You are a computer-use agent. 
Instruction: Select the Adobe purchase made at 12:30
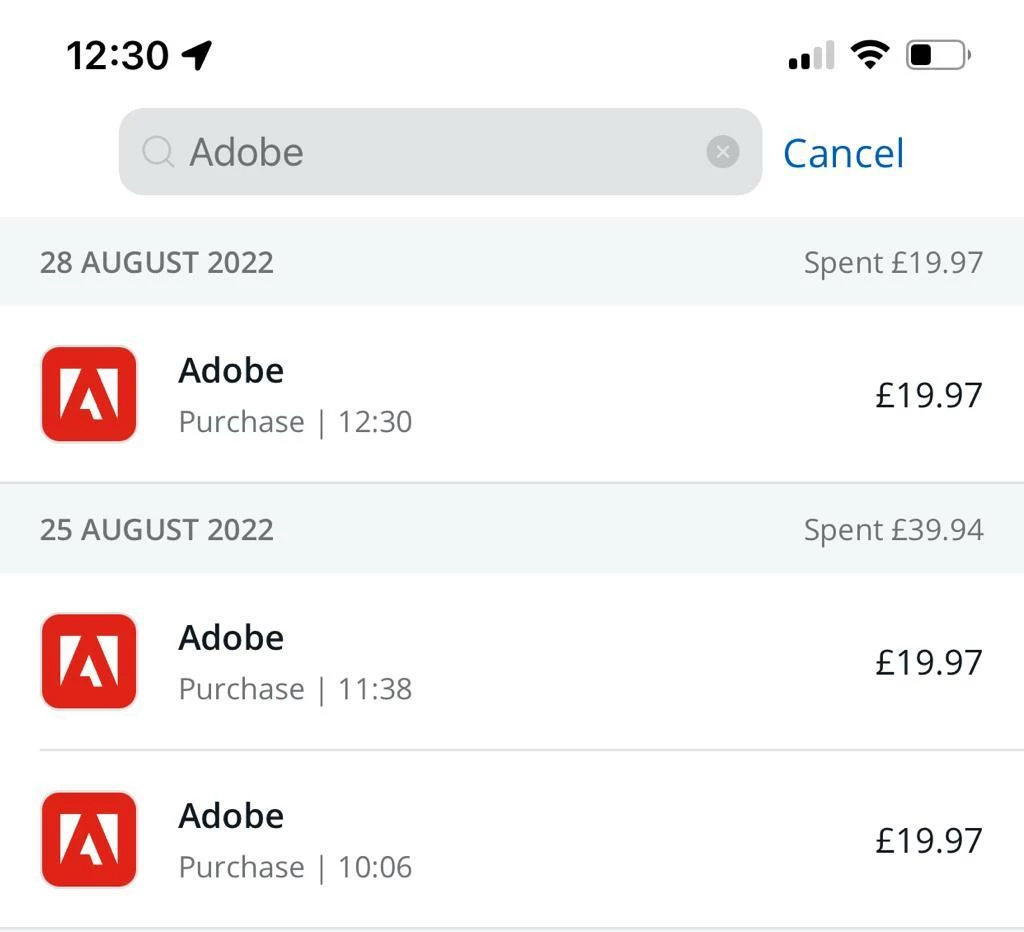(512, 394)
